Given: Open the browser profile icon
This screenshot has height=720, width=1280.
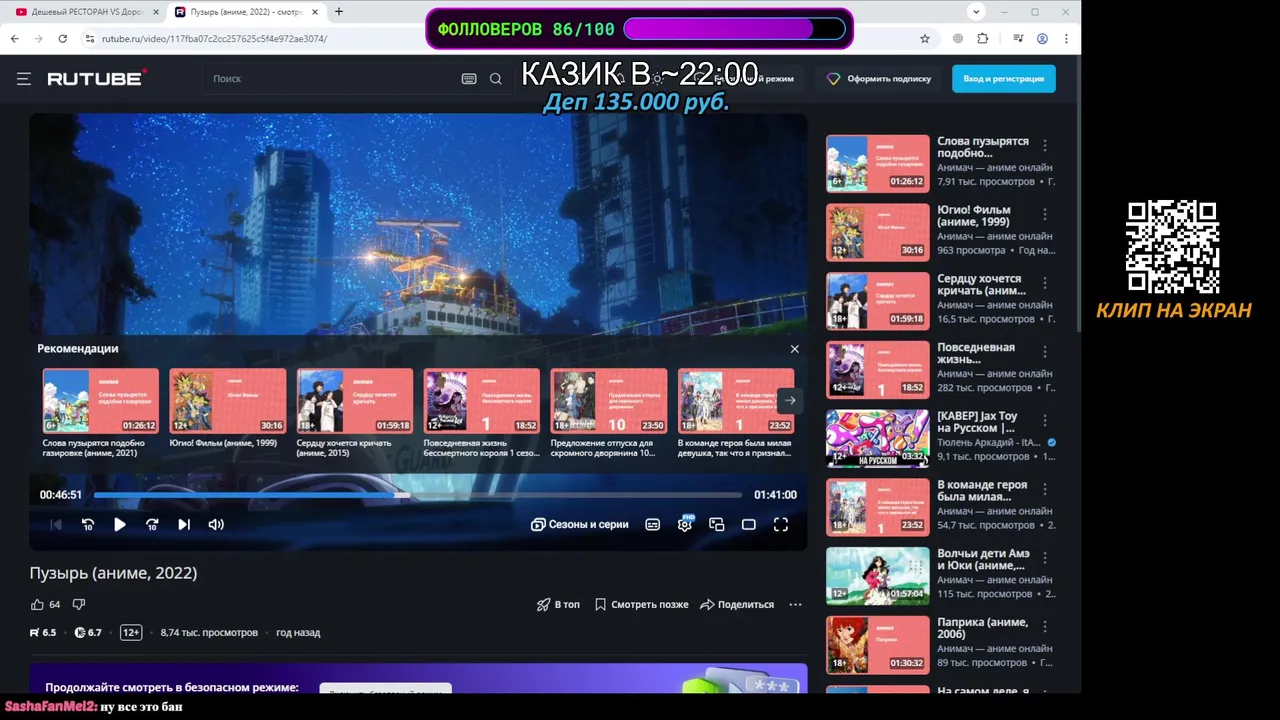Looking at the screenshot, I should 1042,39.
